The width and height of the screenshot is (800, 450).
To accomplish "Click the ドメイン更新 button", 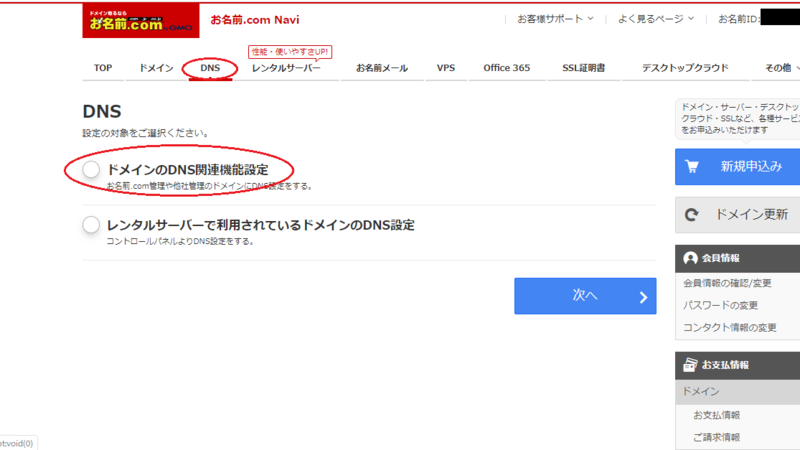I will click(737, 215).
